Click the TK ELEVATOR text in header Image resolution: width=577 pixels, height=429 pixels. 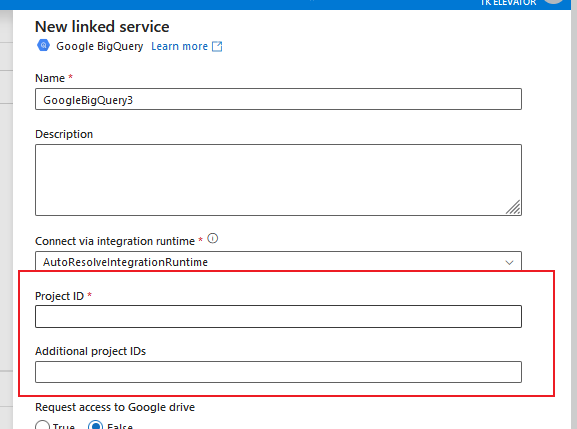click(x=508, y=3)
